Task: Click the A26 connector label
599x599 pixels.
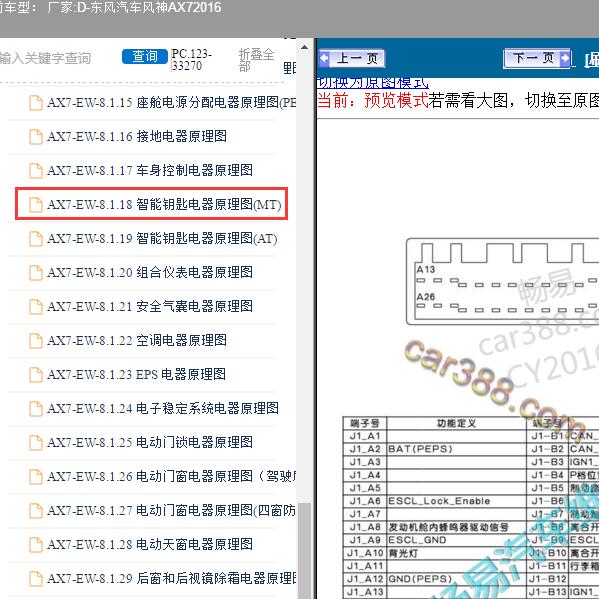Action: 426,297
